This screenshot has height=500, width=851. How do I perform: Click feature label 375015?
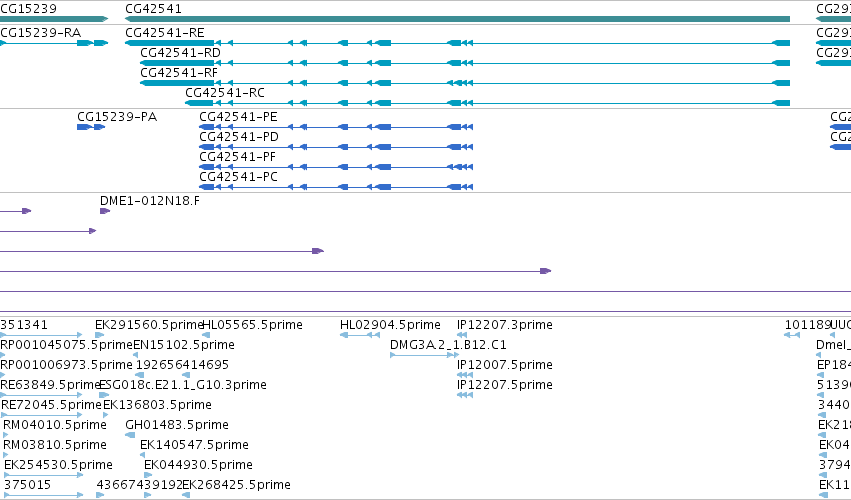pyautogui.click(x=28, y=485)
